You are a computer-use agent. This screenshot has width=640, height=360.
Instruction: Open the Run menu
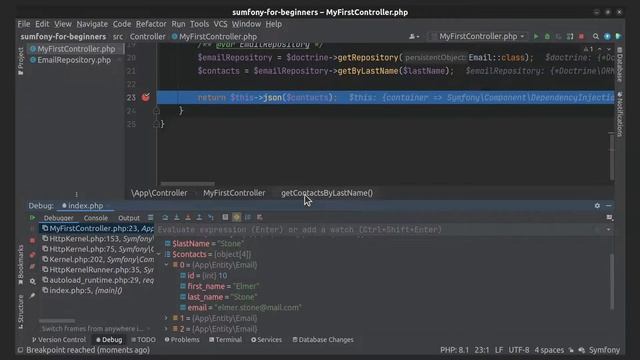click(178, 24)
